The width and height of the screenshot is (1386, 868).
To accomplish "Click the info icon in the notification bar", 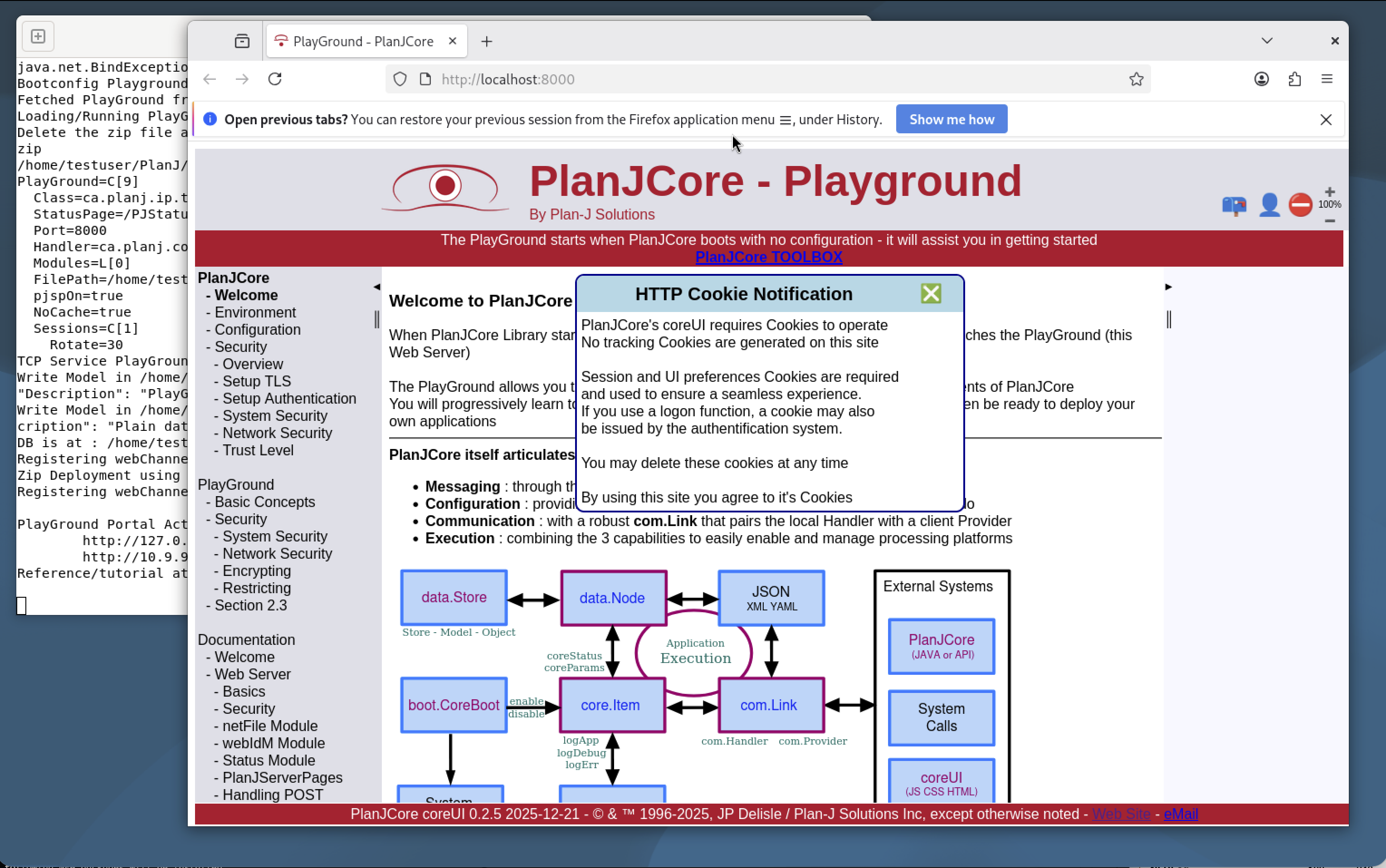I will [x=210, y=119].
